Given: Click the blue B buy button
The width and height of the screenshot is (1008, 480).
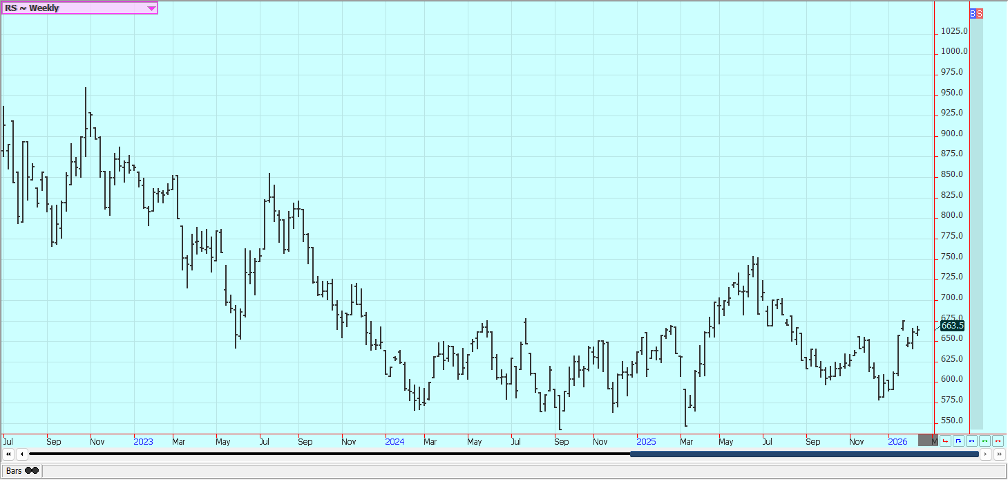Looking at the screenshot, I should click(x=973, y=13).
